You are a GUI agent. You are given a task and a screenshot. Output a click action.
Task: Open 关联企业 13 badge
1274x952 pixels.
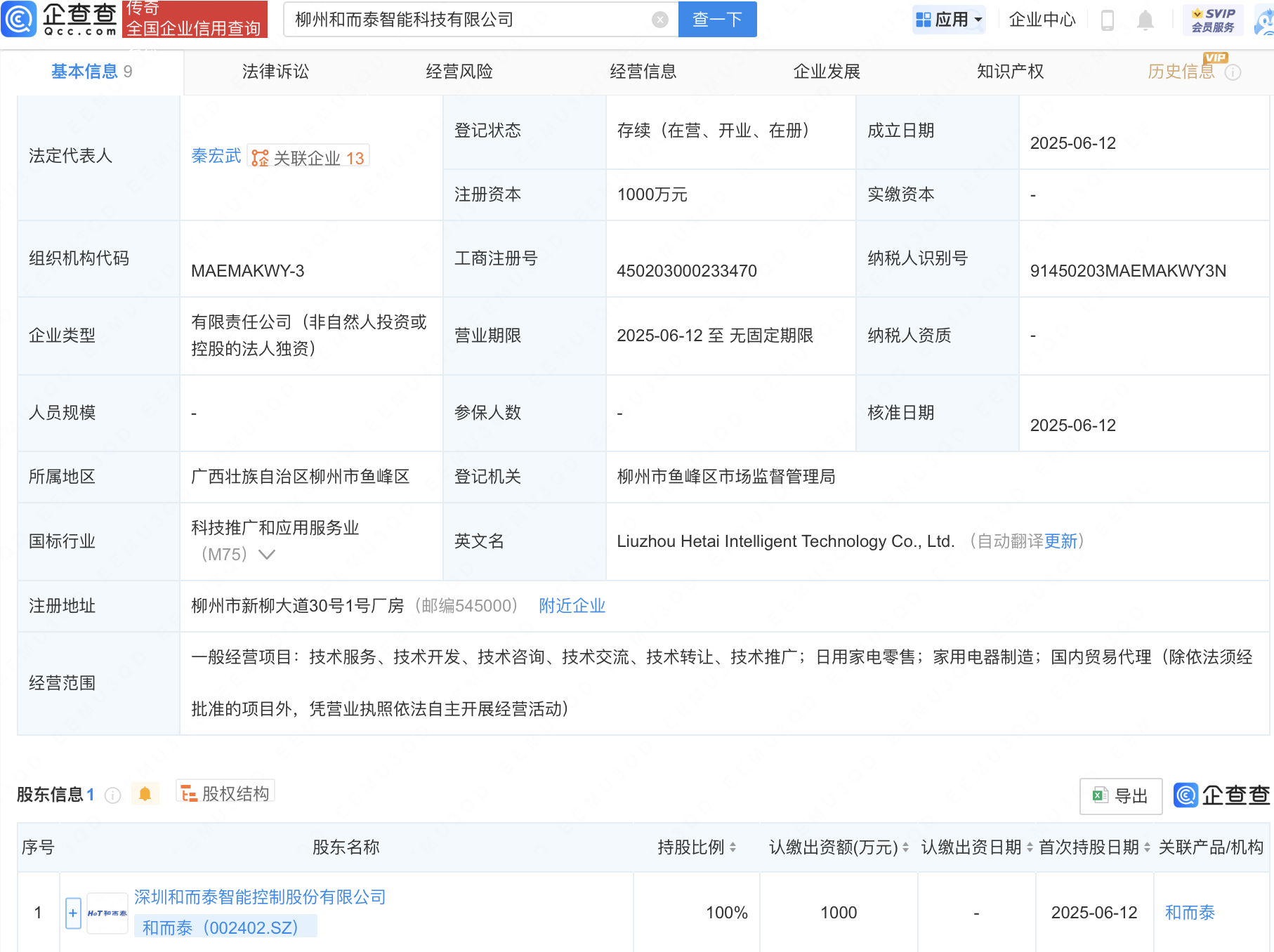308,157
